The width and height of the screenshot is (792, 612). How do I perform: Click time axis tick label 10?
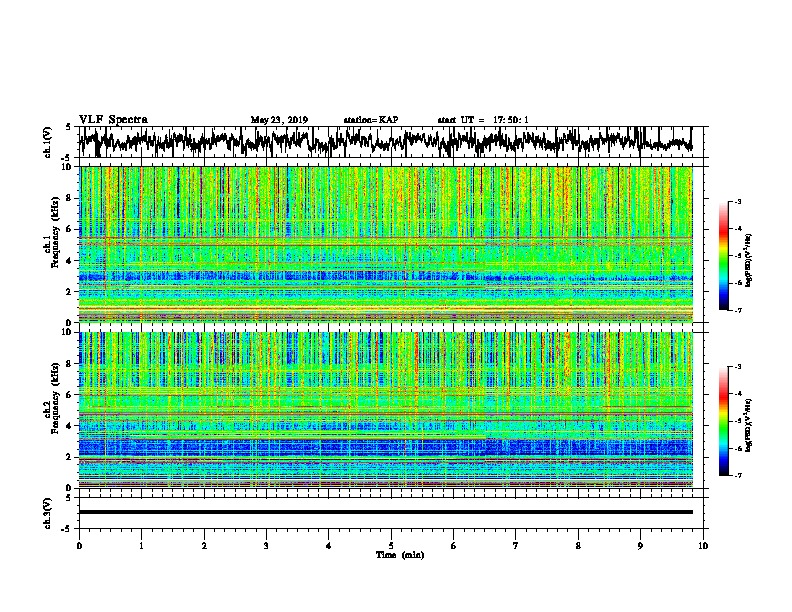tap(703, 546)
